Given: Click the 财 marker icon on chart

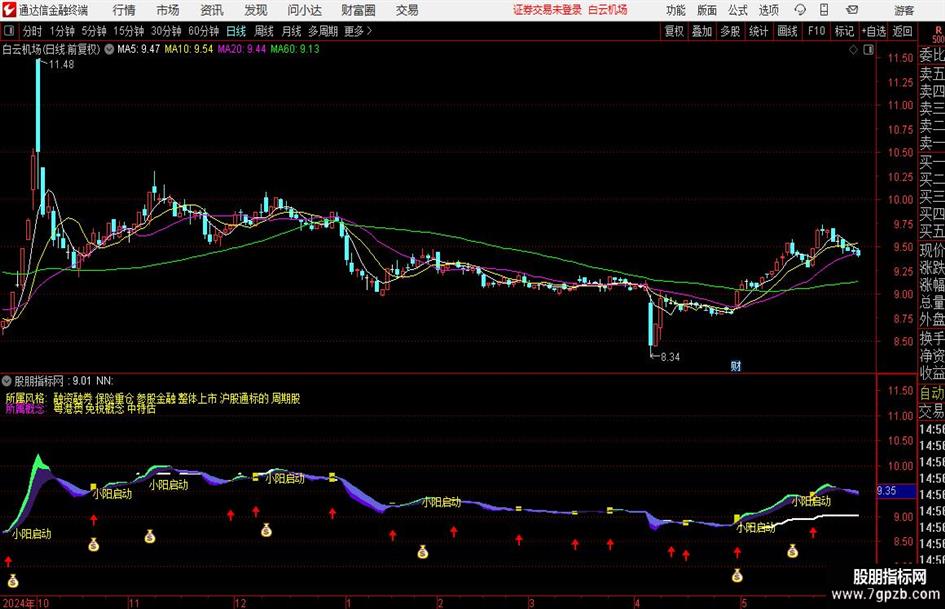Looking at the screenshot, I should point(735,365).
